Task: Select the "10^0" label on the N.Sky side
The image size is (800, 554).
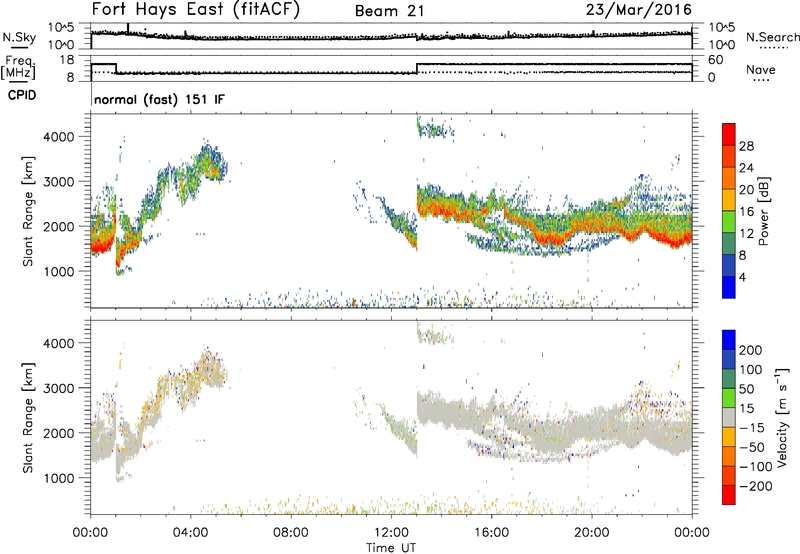Action: 61,45
